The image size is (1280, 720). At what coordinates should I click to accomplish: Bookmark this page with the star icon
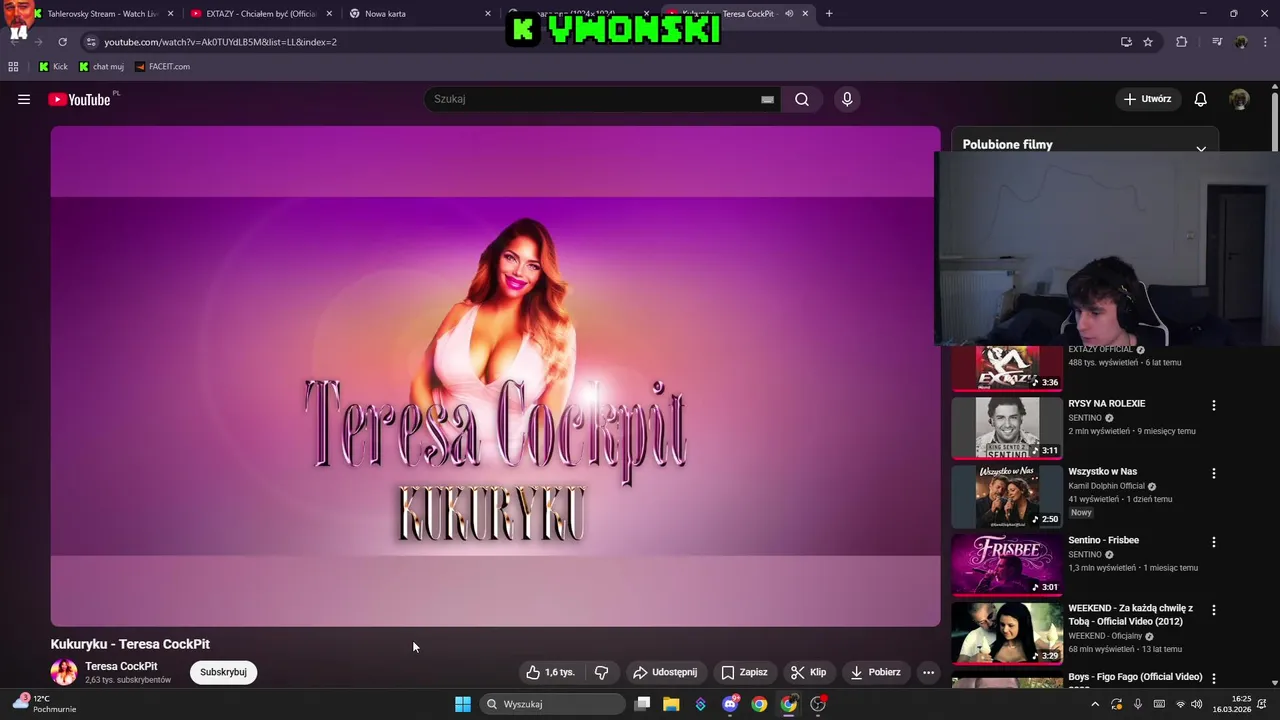[1148, 42]
